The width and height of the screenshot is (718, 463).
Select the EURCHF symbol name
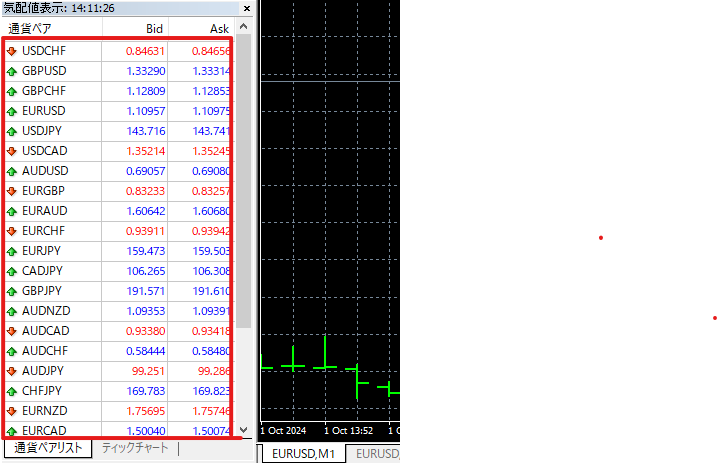coord(44,231)
